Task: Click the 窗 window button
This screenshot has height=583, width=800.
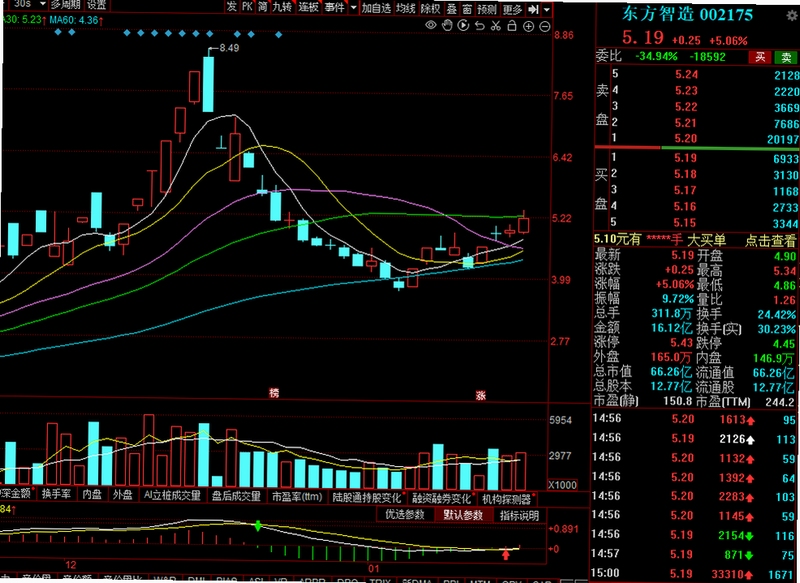Action: pyautogui.click(x=467, y=9)
